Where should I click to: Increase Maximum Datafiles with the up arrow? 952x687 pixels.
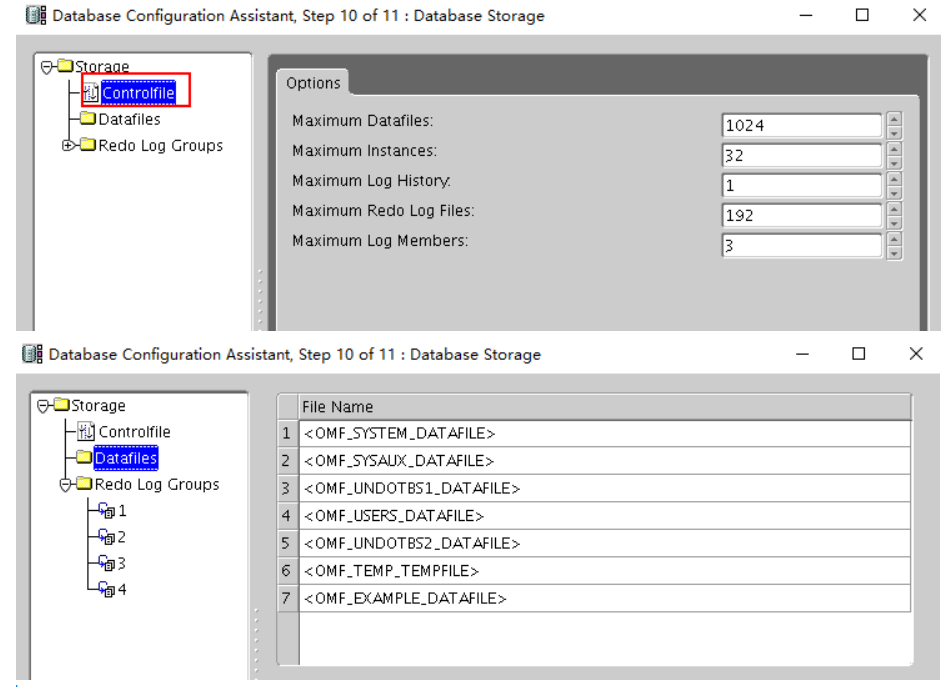point(894,119)
